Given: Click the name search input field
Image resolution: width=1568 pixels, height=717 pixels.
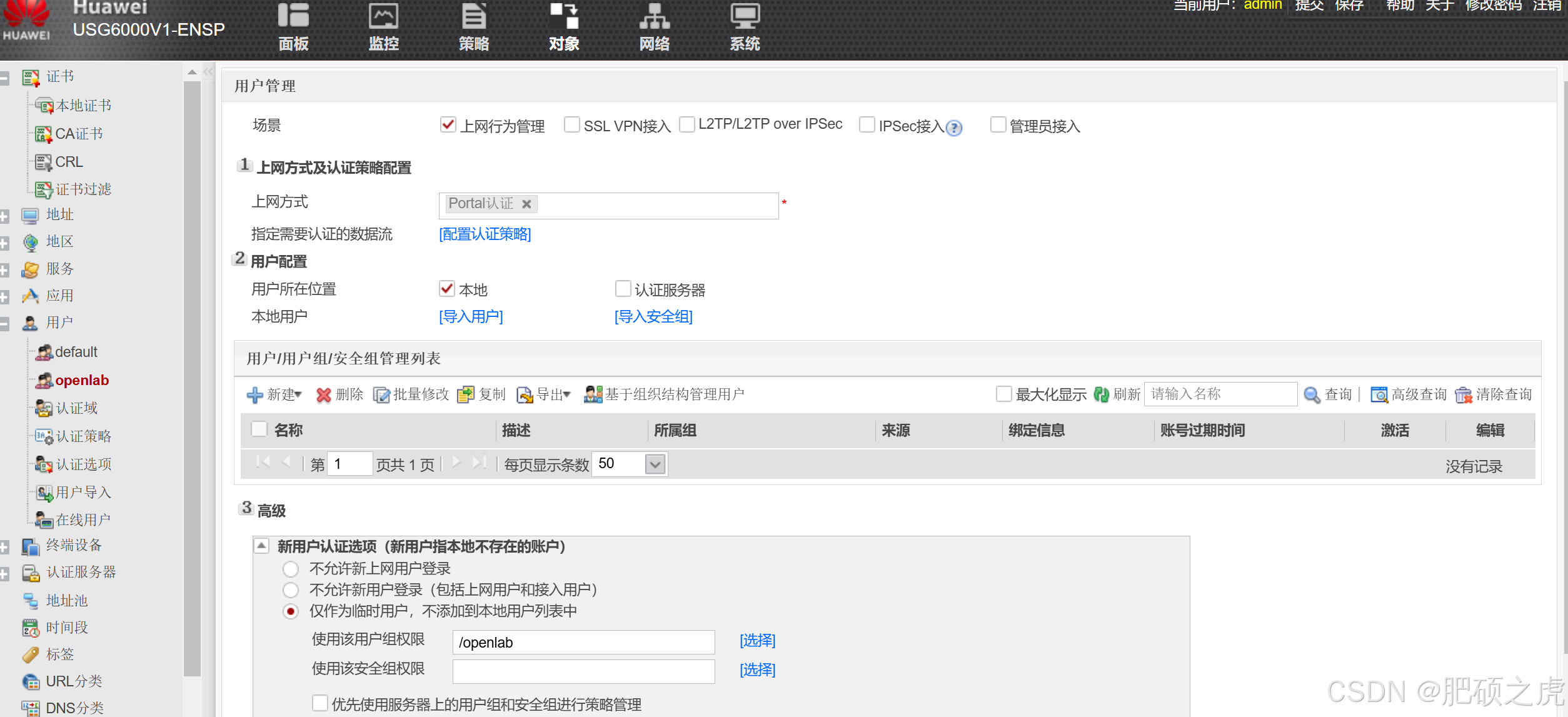Looking at the screenshot, I should (1219, 394).
